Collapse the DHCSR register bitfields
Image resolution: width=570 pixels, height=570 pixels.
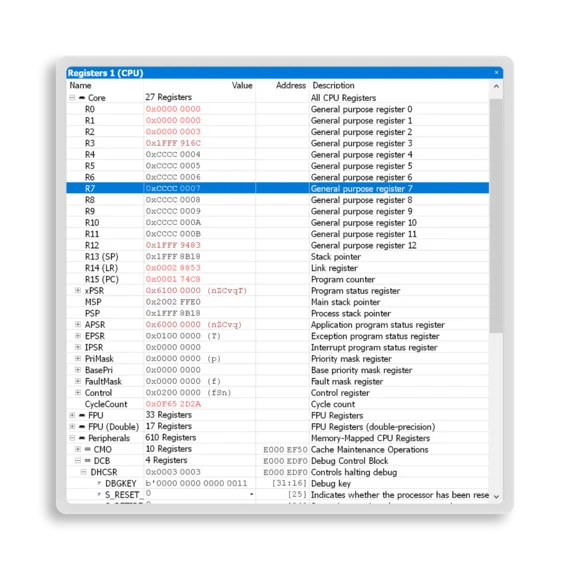click(84, 472)
